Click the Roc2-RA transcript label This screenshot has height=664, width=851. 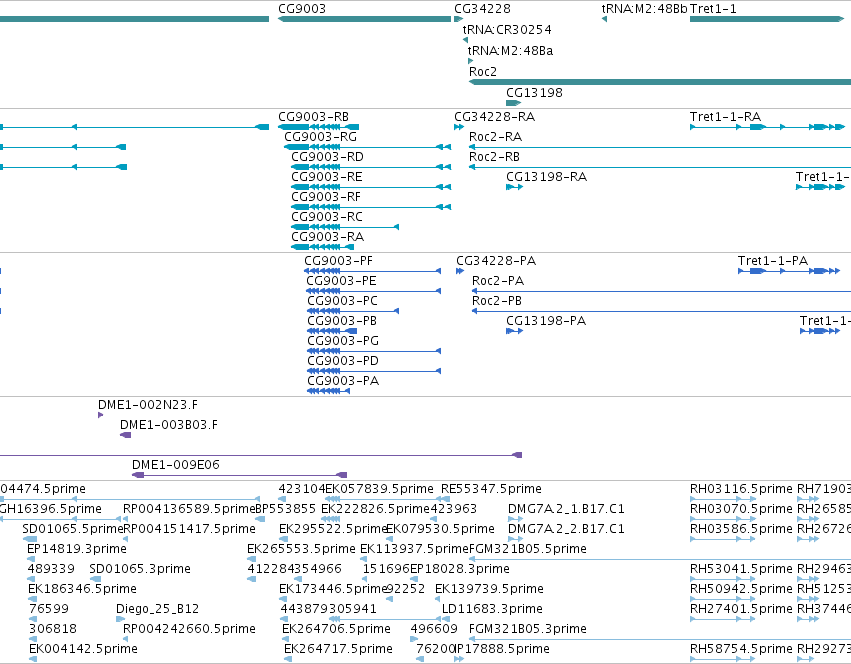(495, 137)
